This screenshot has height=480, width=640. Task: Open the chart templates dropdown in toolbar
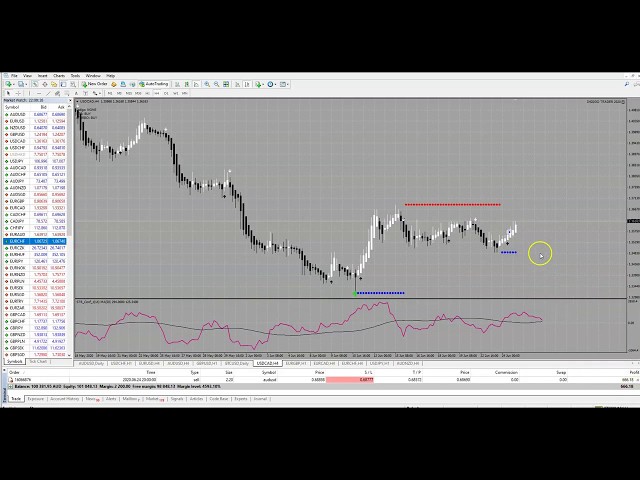point(286,84)
